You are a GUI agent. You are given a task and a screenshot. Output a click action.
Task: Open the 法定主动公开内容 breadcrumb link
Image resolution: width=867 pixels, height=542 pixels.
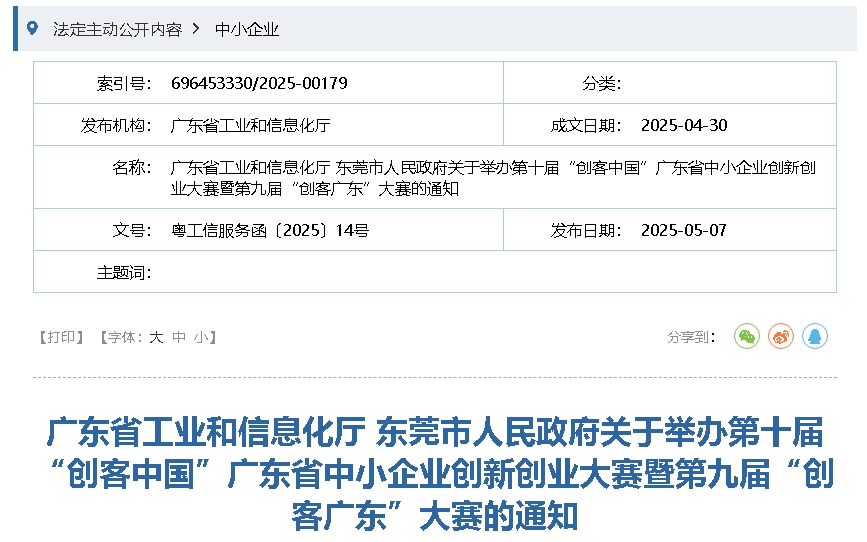coord(117,29)
